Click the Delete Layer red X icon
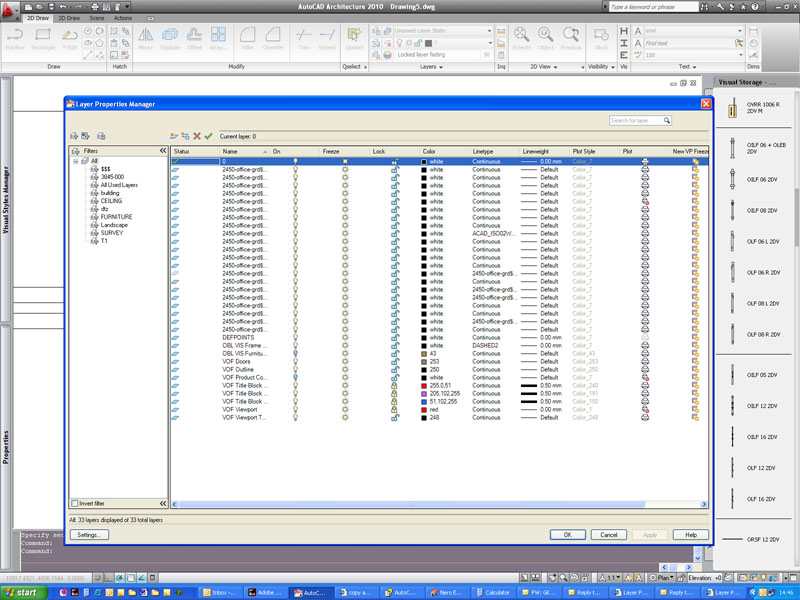 click(197, 136)
